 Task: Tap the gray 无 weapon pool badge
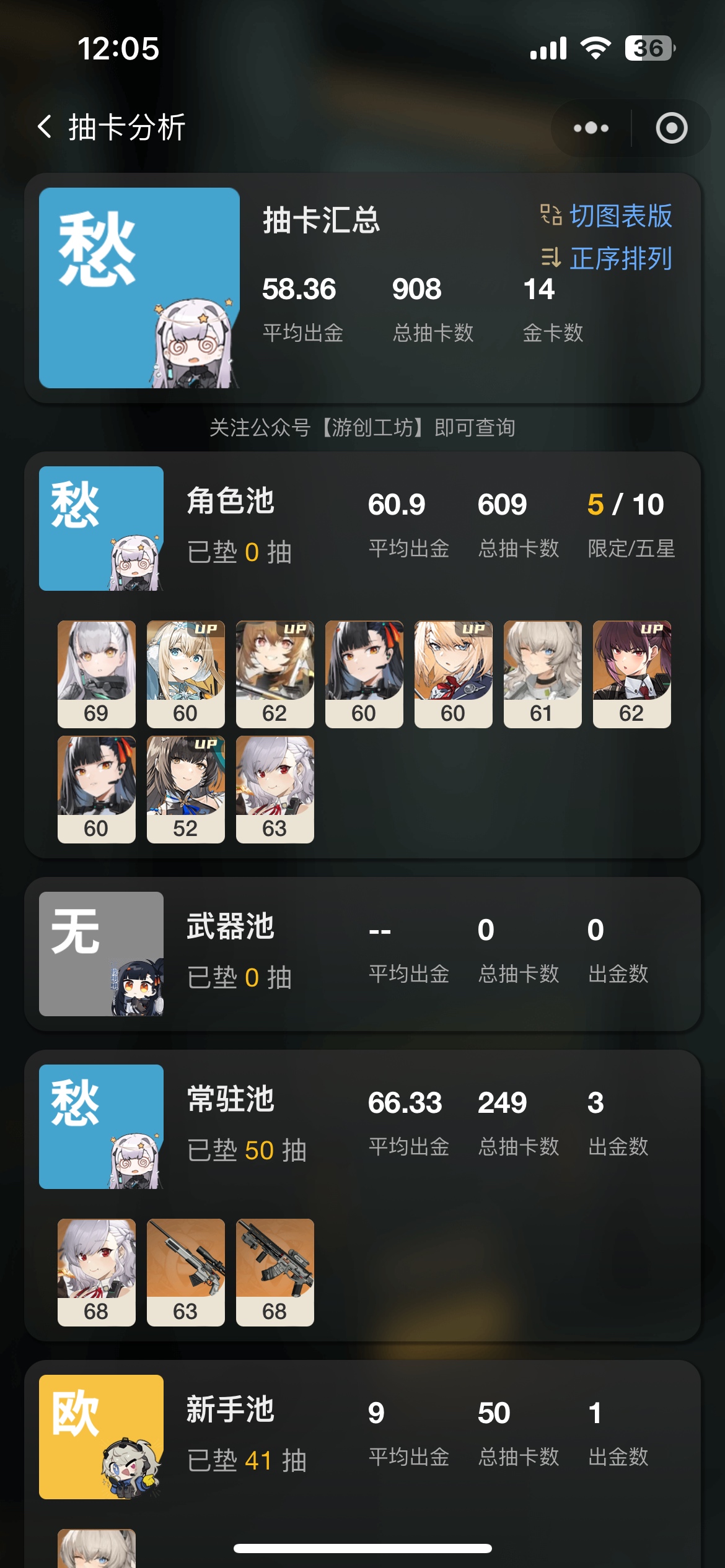101,954
